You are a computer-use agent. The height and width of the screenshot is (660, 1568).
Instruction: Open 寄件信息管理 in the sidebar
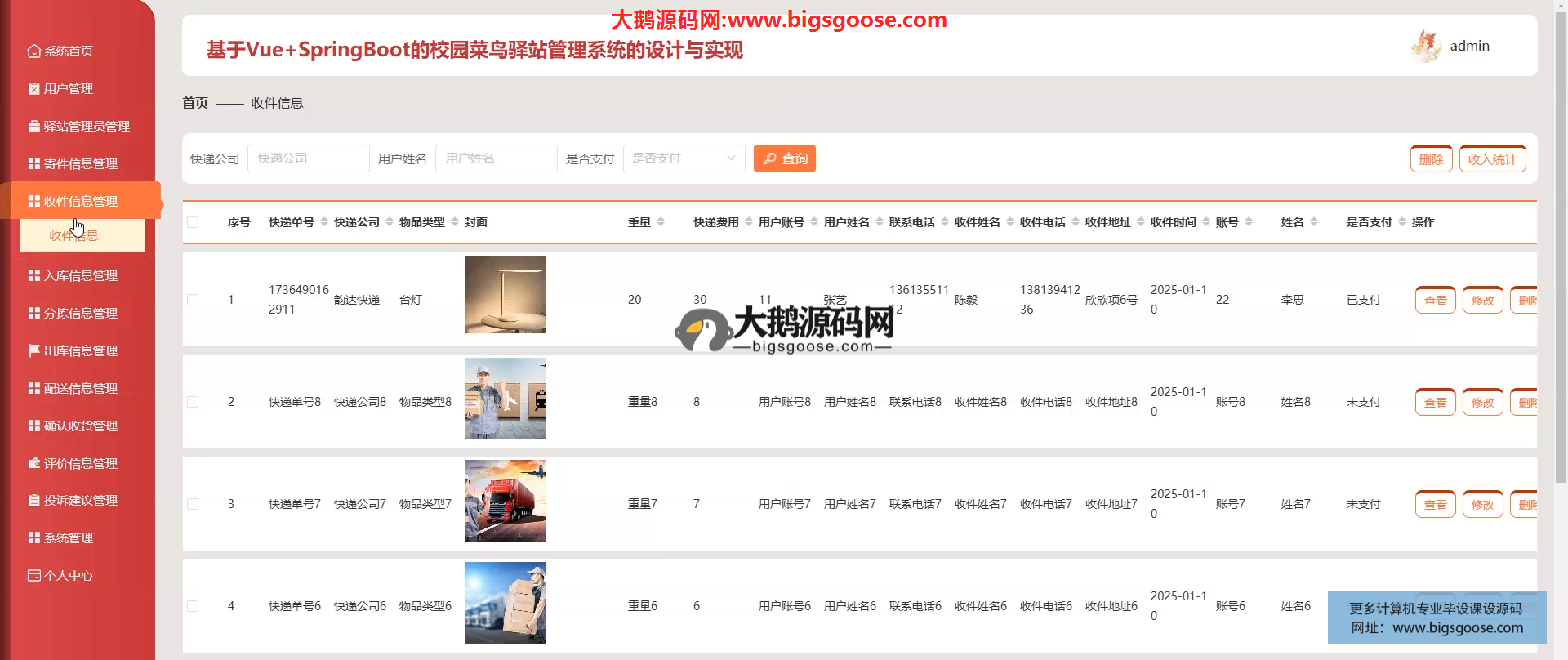click(80, 164)
